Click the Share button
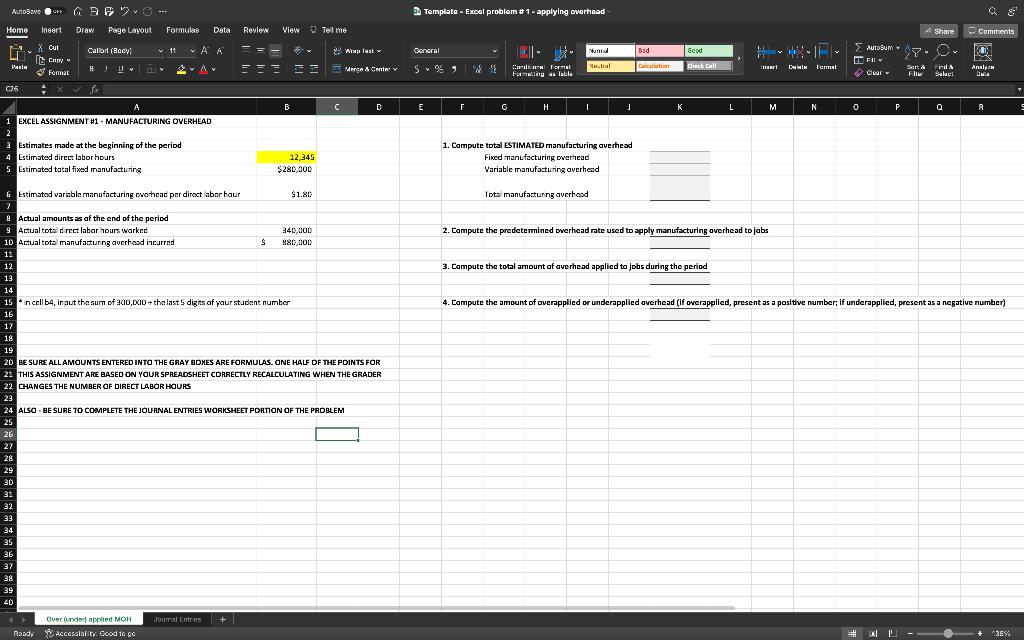 click(938, 31)
